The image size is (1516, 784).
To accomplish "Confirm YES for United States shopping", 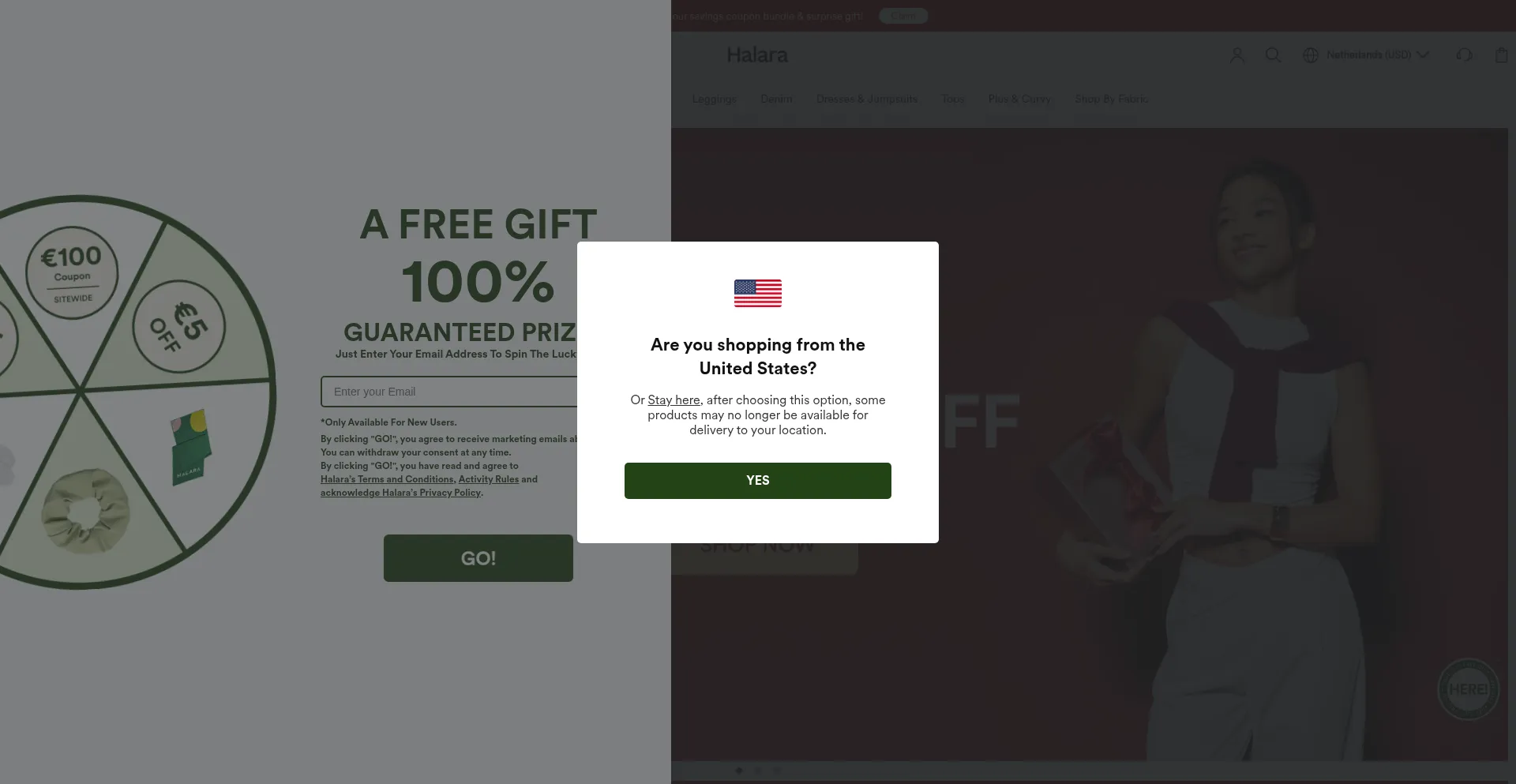I will pyautogui.click(x=758, y=481).
